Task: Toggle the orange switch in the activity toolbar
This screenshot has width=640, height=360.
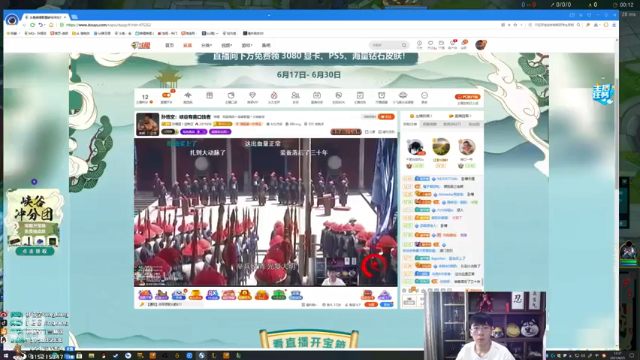Action: (167, 95)
